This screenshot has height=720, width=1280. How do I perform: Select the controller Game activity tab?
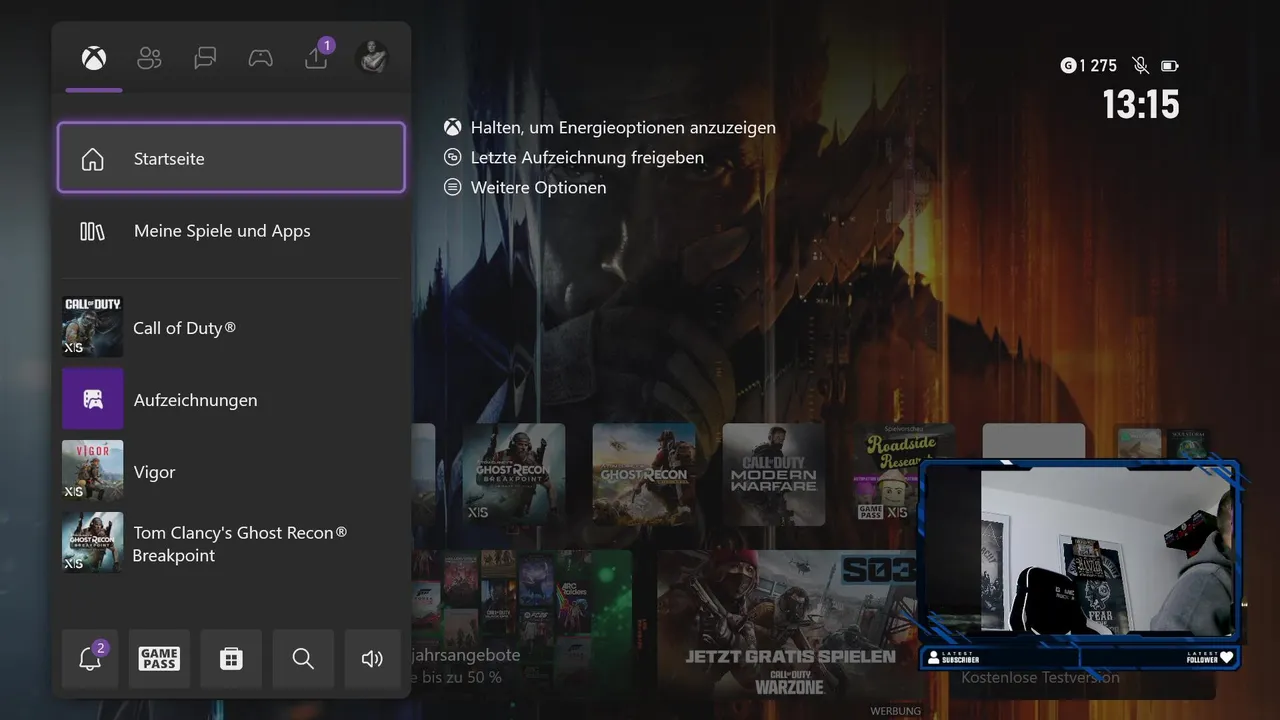[x=260, y=59]
